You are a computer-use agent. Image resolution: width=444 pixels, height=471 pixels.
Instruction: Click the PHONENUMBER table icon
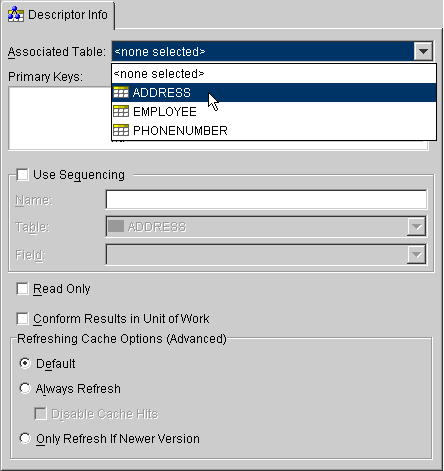(121, 130)
